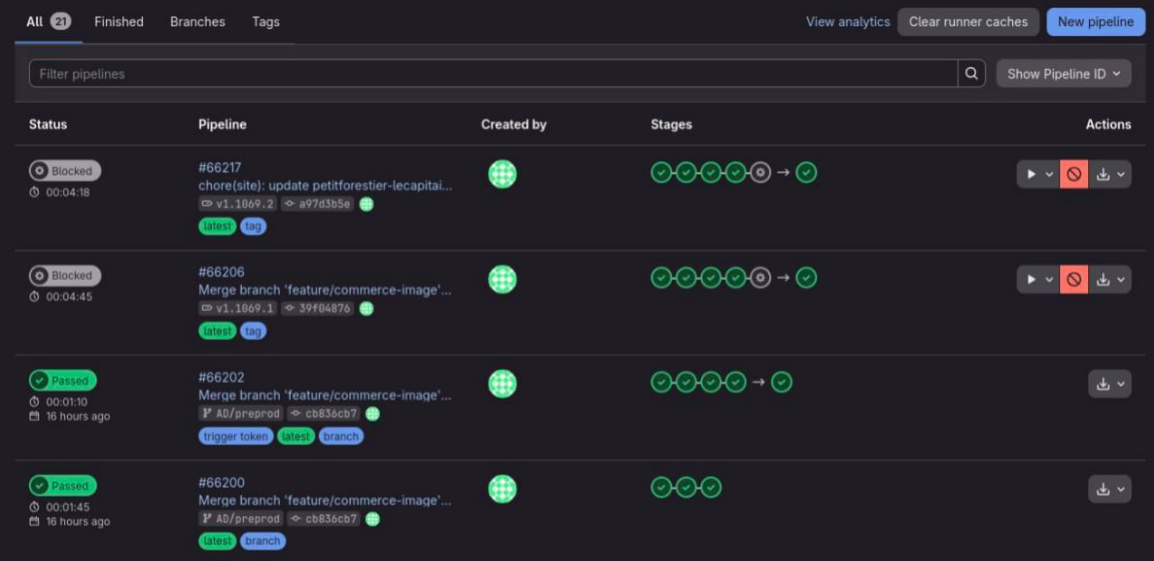This screenshot has height=561, width=1154.
Task: Open pipeline #66200 link
Action: point(222,482)
